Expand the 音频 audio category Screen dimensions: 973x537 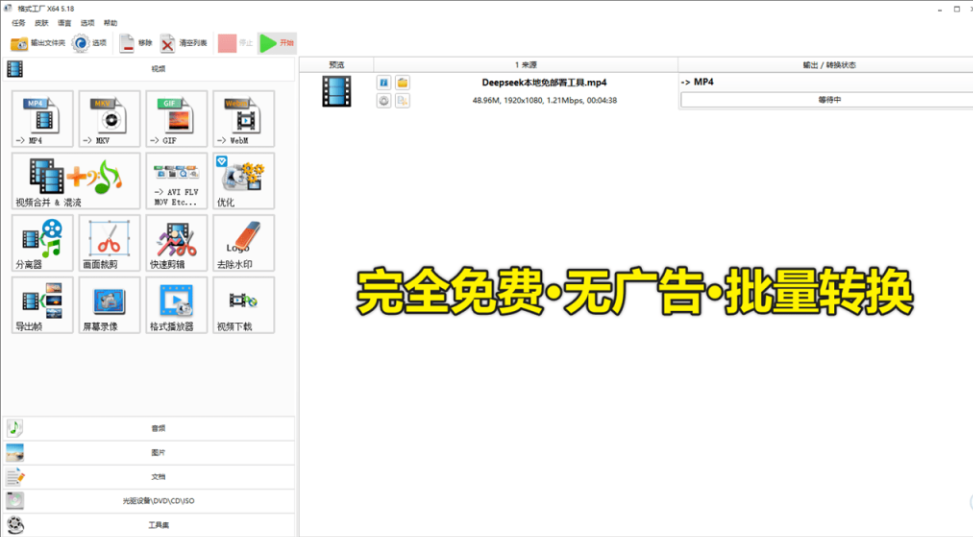[149, 428]
